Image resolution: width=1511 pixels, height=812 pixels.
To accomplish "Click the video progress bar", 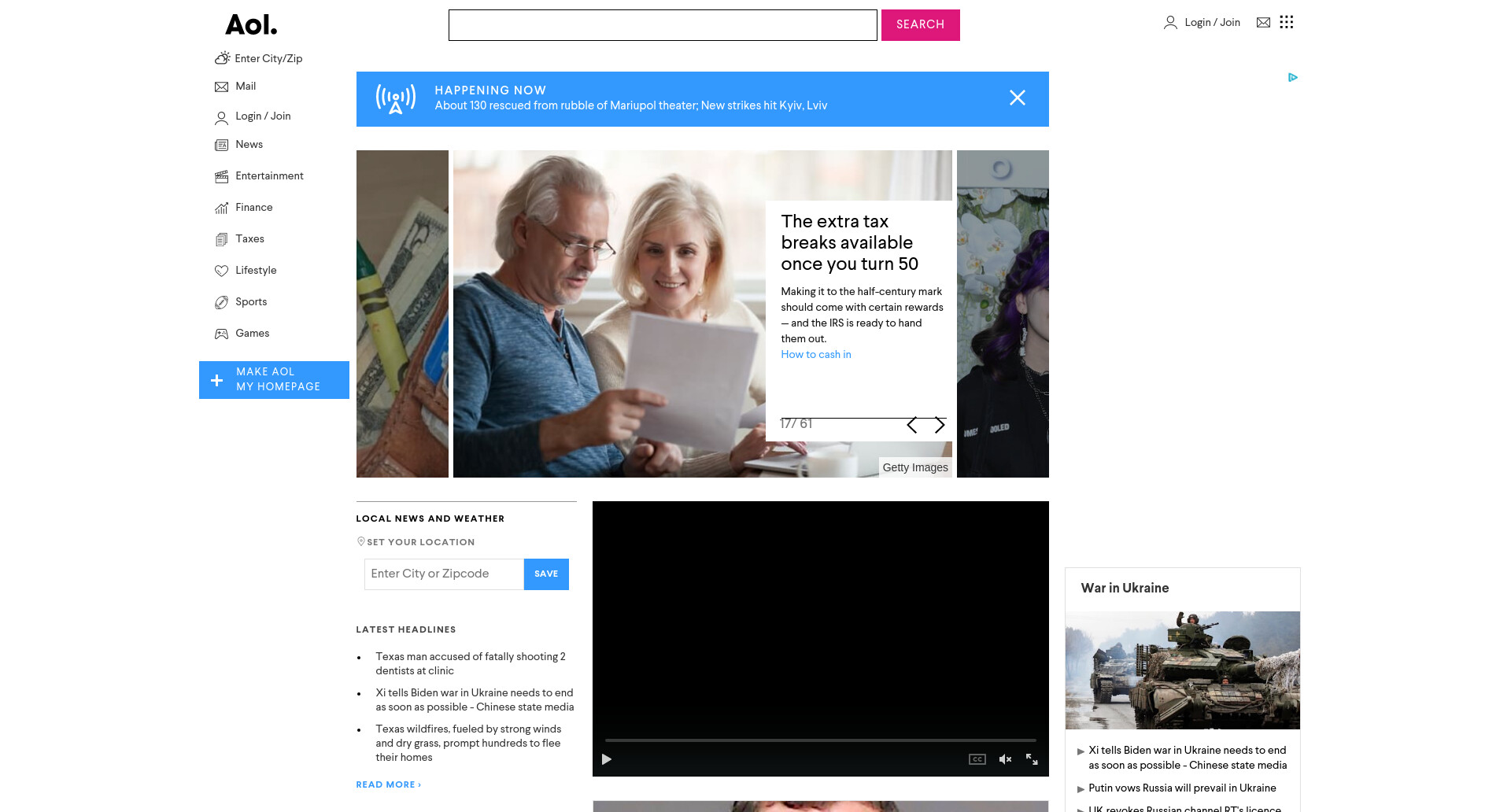I will click(820, 740).
